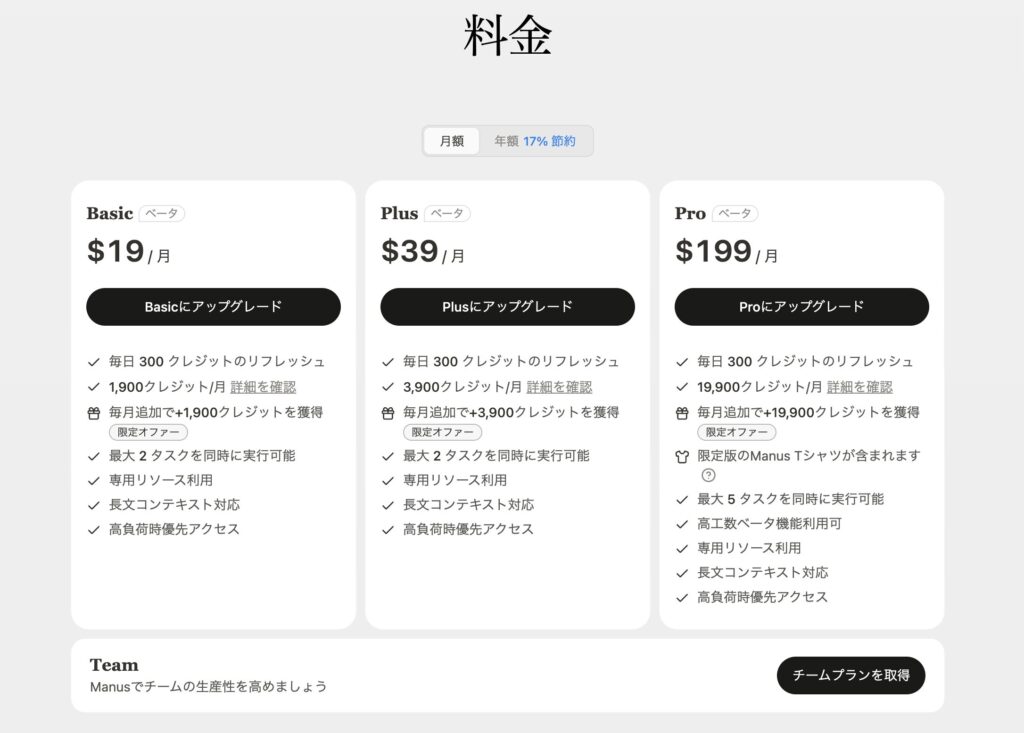Click 毎月追加で+19,900クレジットを獲得 text
Viewport: 1024px width, 733px height.
coord(808,413)
